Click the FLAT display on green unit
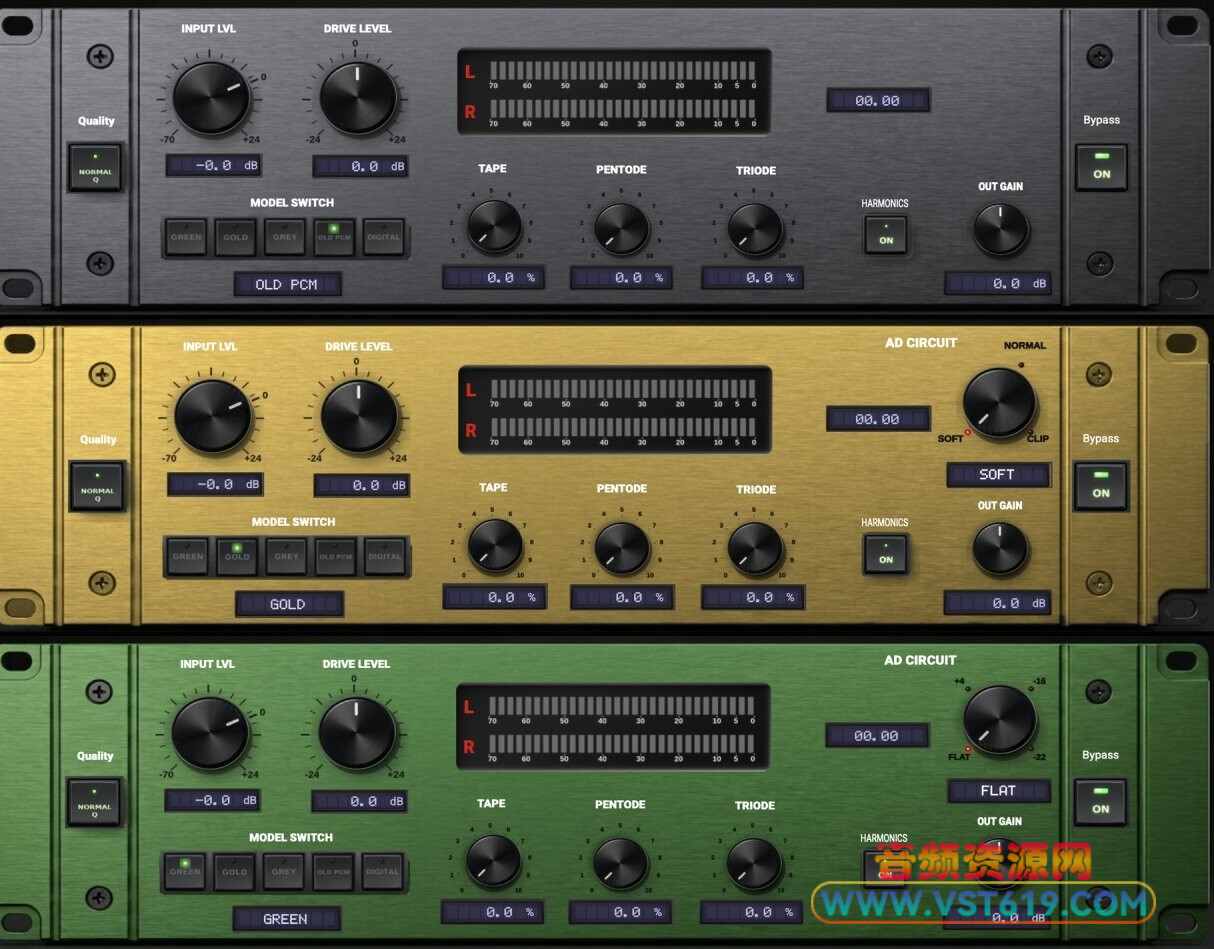The width and height of the screenshot is (1214, 949). pos(999,791)
